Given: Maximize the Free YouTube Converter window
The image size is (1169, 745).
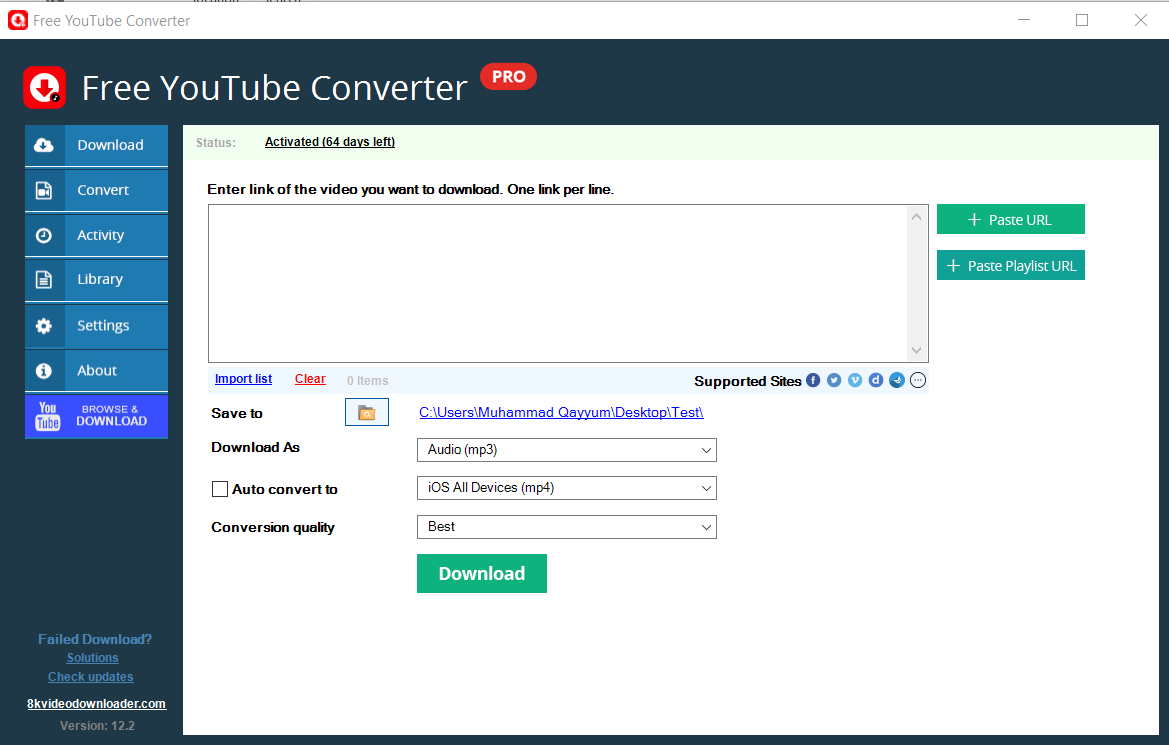Looking at the screenshot, I should pos(1082,20).
